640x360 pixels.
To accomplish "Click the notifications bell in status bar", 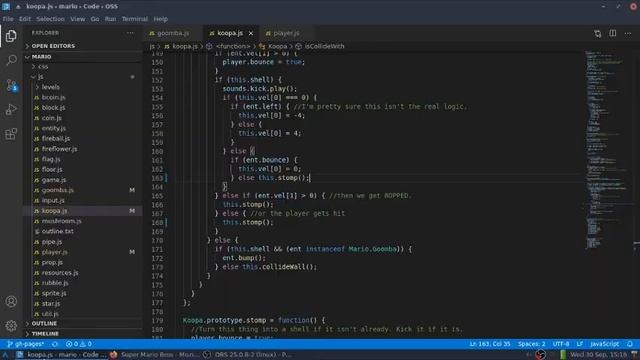I will click(630, 344).
